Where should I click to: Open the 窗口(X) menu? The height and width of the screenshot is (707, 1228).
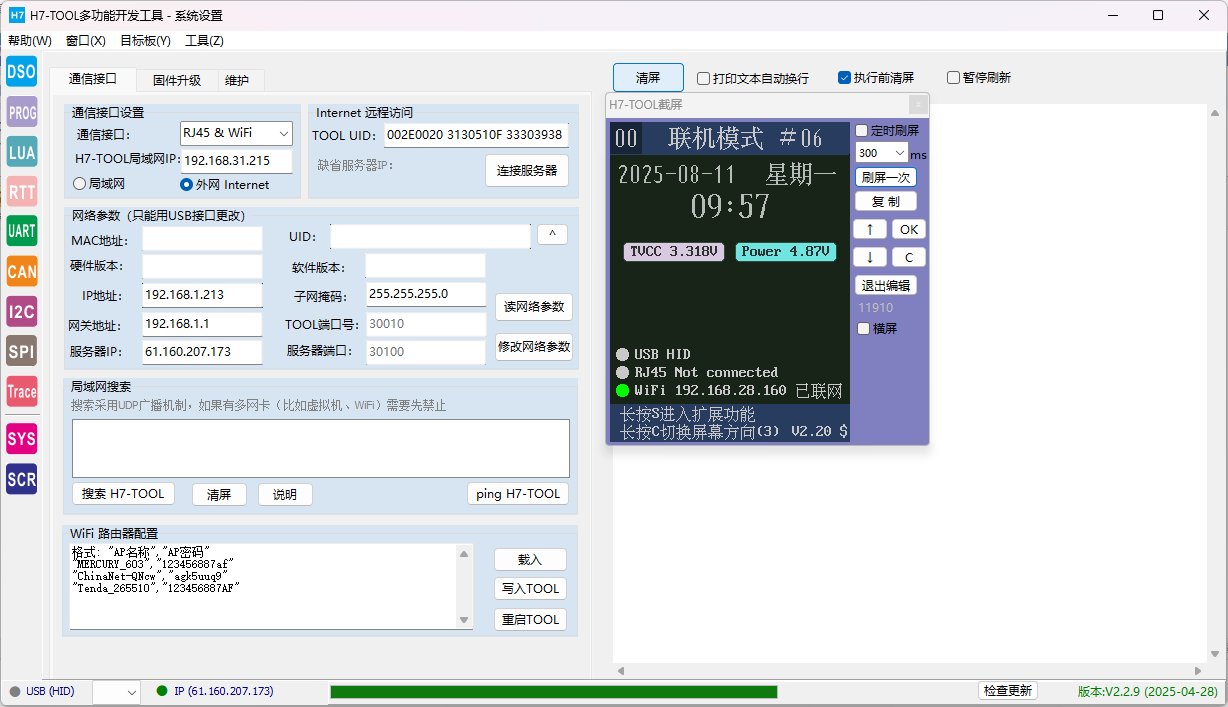(x=86, y=41)
